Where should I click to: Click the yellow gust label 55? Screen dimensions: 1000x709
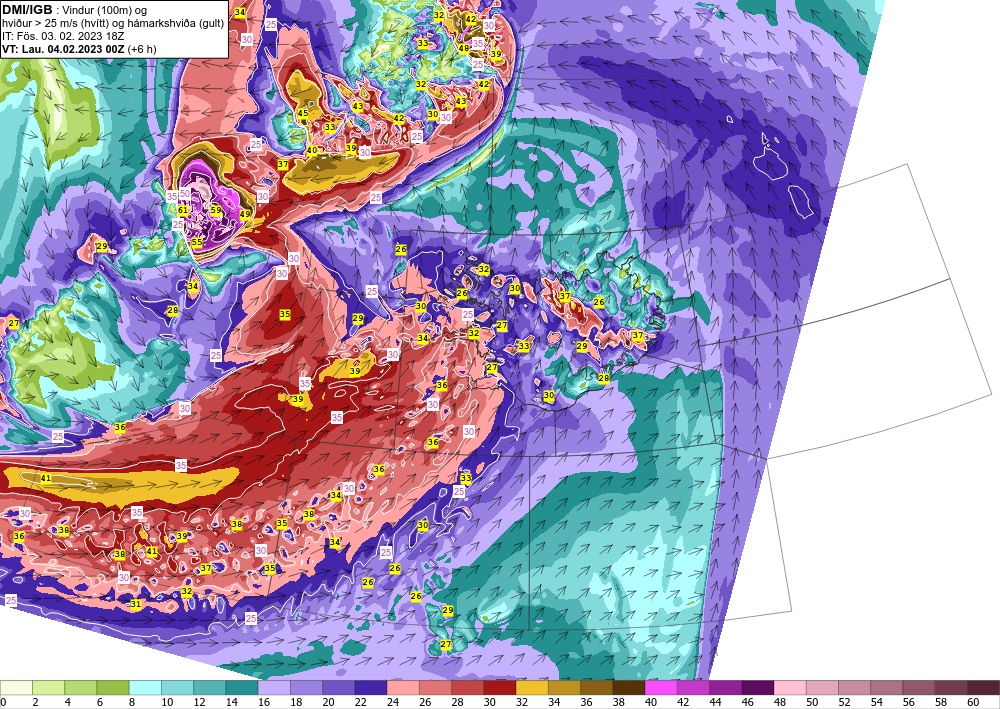pos(197,242)
